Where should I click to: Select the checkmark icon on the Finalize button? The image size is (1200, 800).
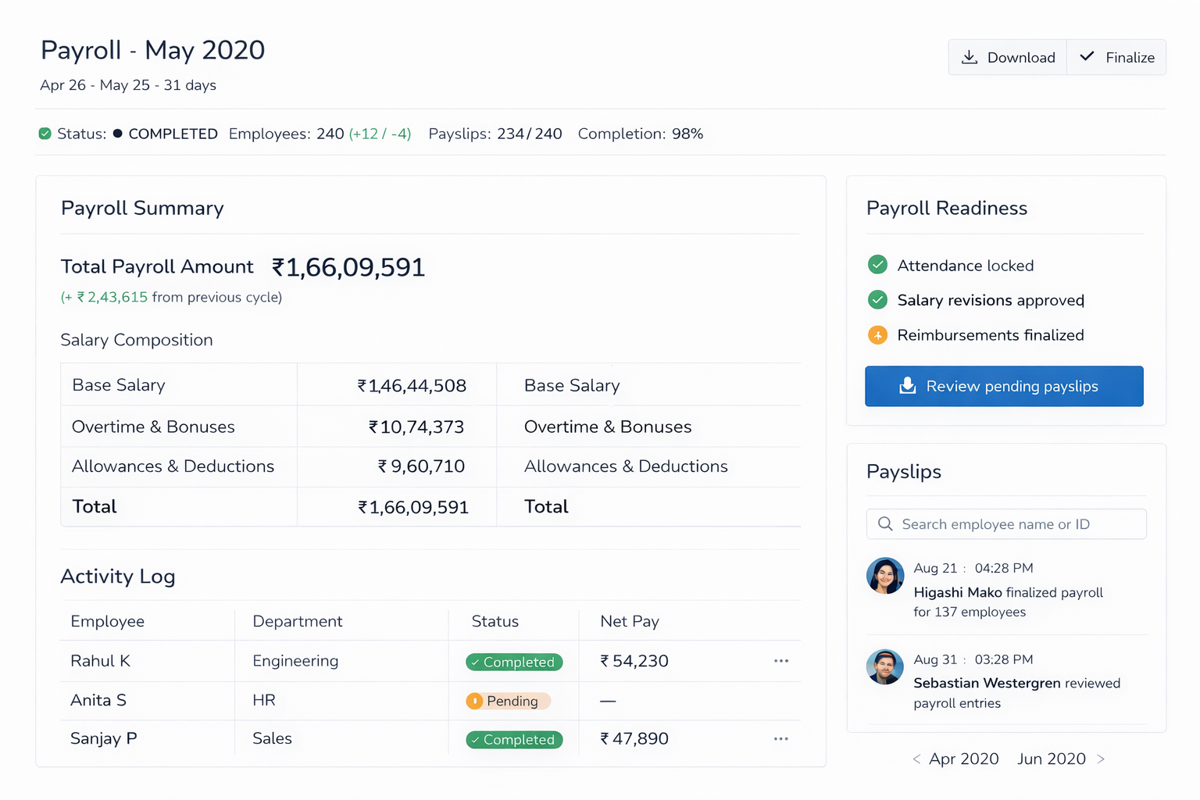tap(1089, 57)
